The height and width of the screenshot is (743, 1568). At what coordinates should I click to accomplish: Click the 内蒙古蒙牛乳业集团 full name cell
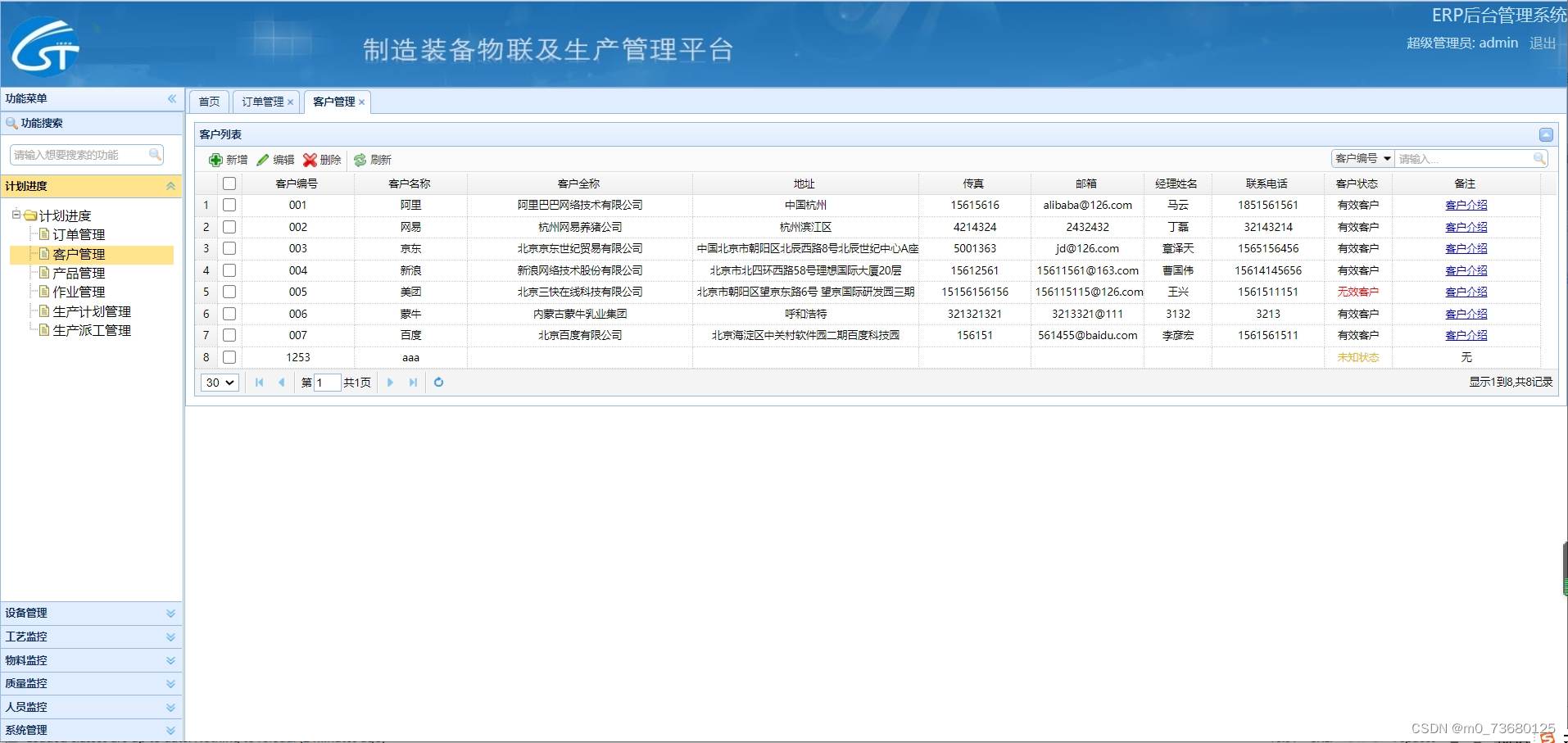pos(579,314)
